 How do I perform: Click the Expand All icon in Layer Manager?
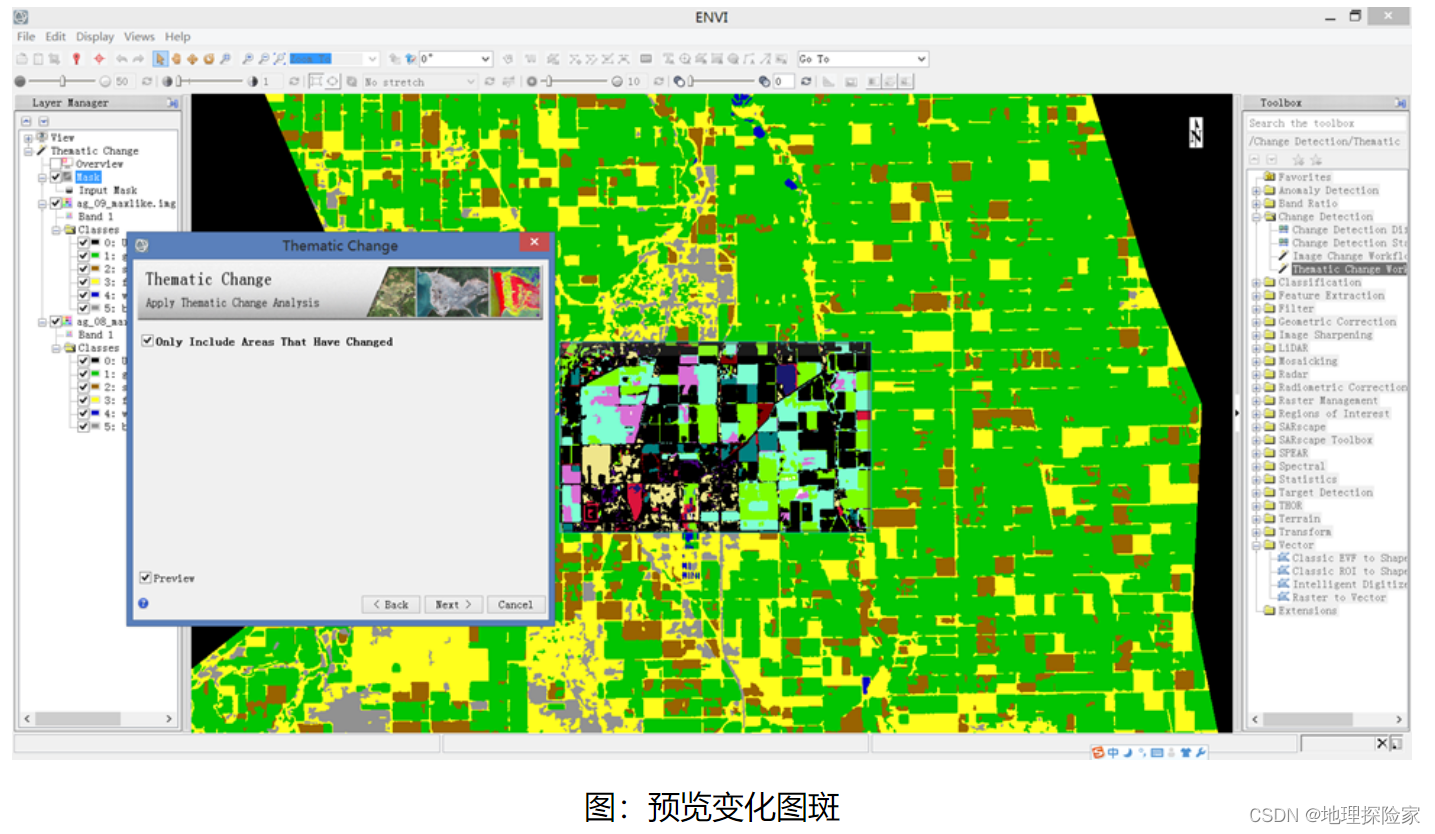click(x=42, y=121)
